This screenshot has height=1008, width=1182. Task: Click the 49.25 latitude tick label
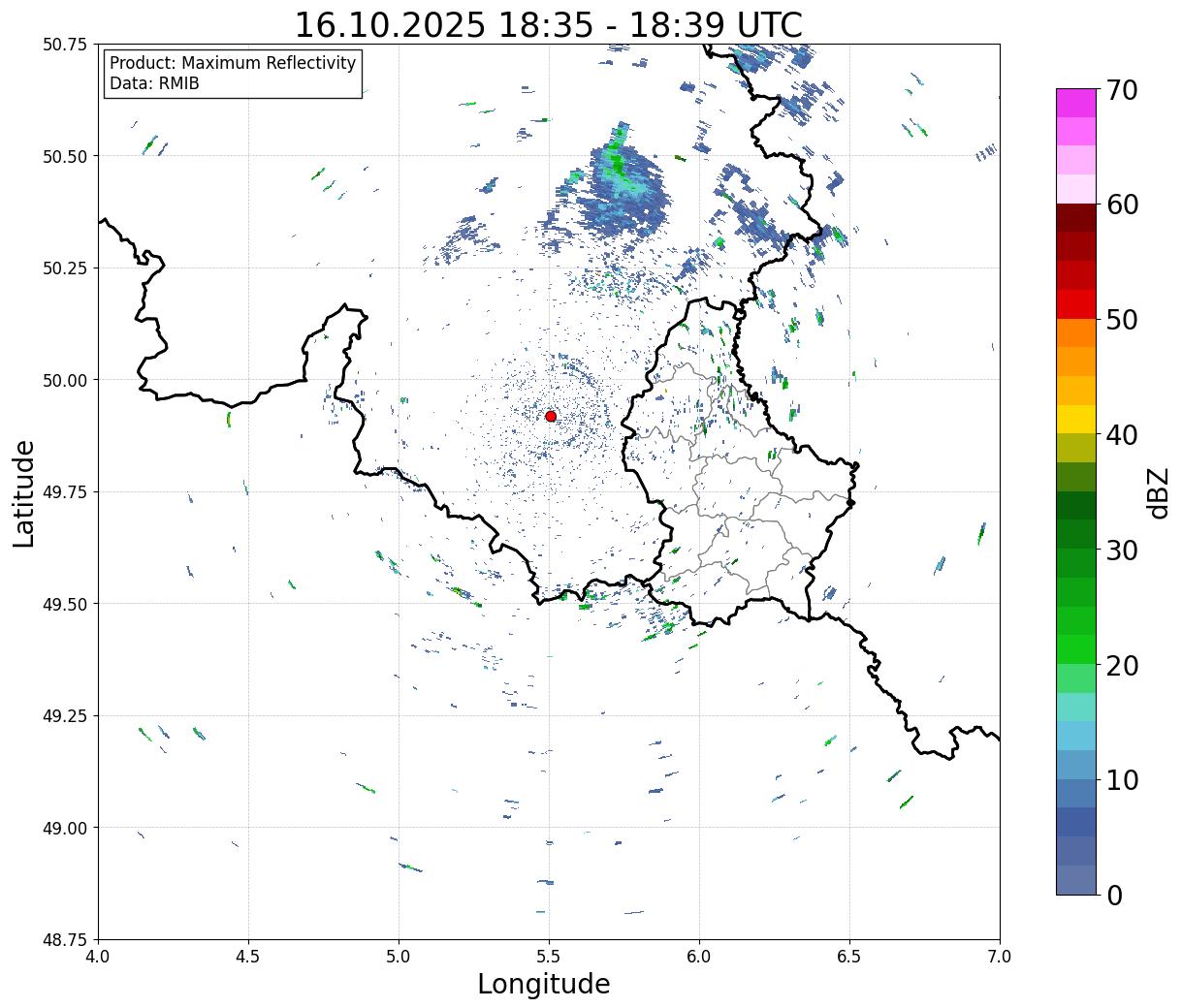[x=65, y=716]
